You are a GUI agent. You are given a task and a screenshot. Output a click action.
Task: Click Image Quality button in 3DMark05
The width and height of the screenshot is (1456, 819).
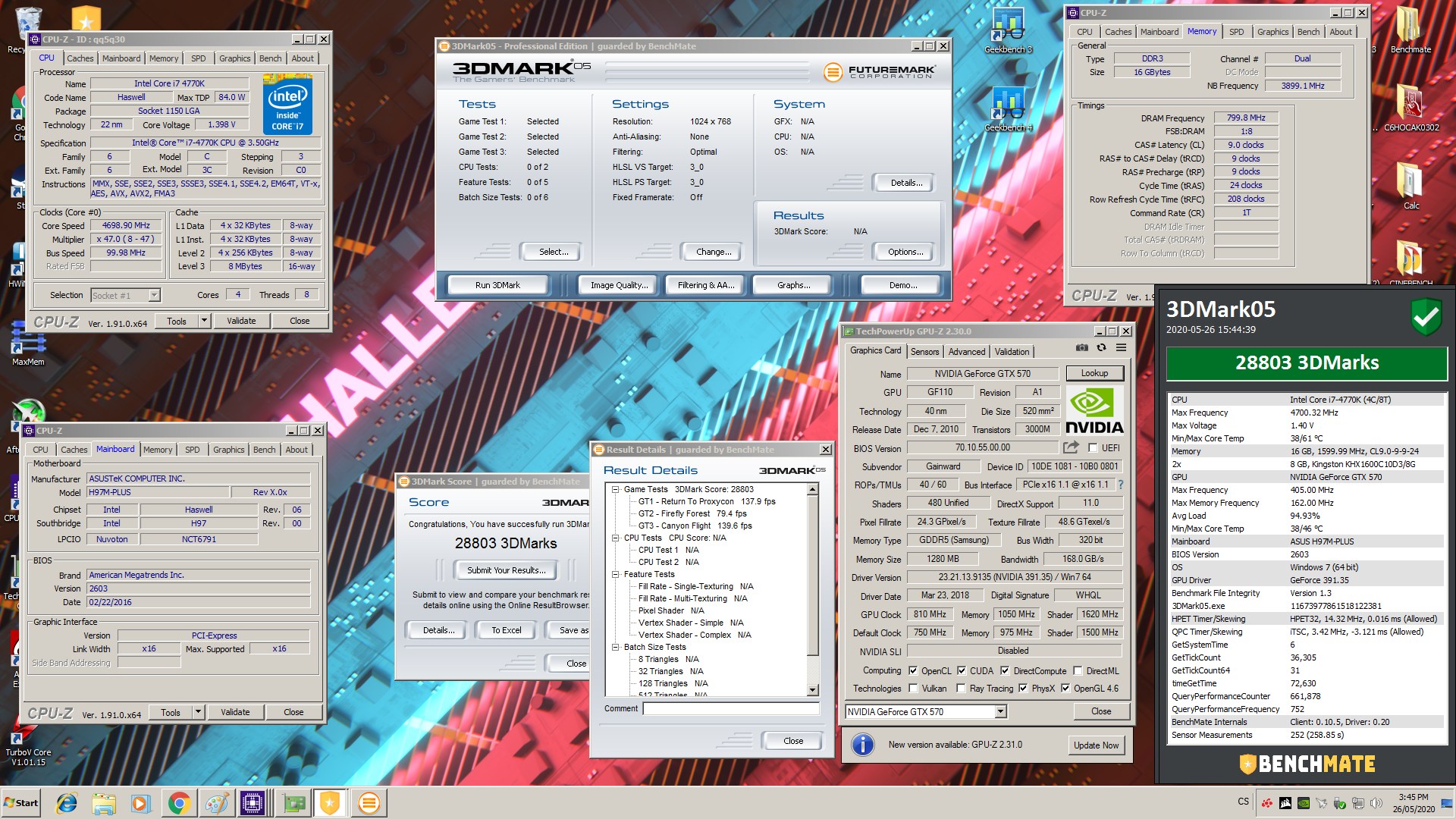click(620, 285)
